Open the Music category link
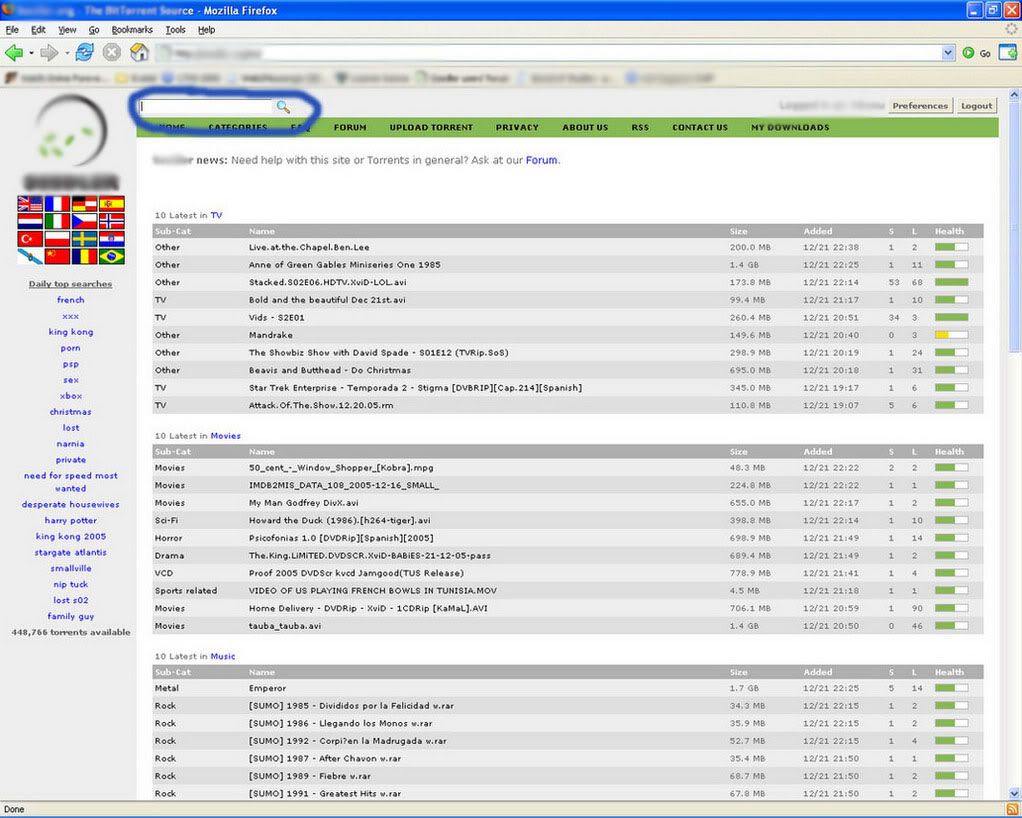Viewport: 1022px width, 818px height. pyautogui.click(x=223, y=656)
